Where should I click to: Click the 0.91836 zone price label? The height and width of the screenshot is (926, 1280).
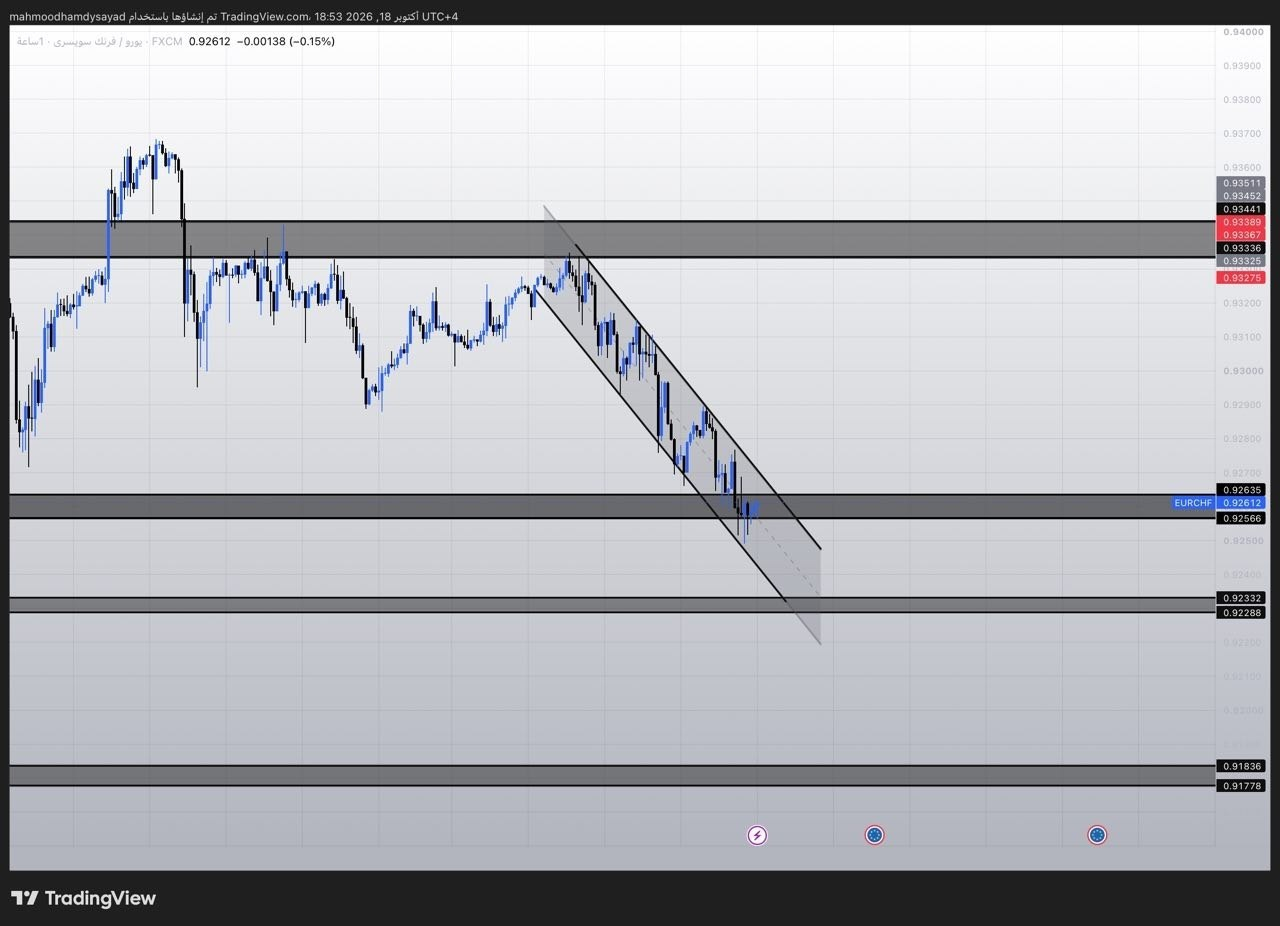point(1241,766)
